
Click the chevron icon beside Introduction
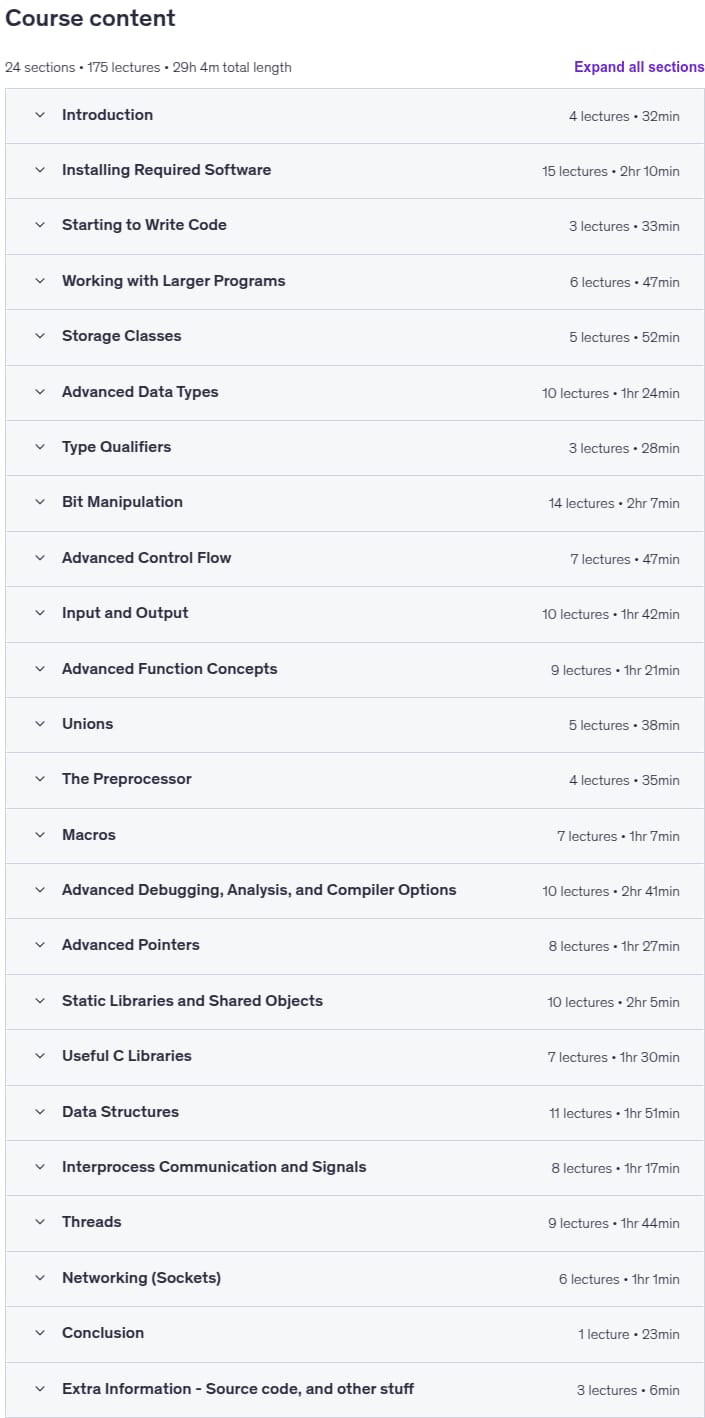[x=40, y=115]
